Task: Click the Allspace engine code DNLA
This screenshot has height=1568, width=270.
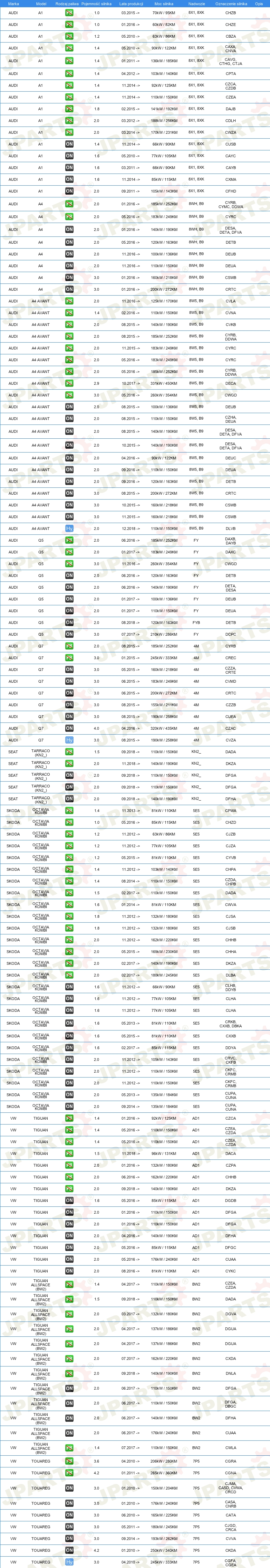Action: 231,1373
